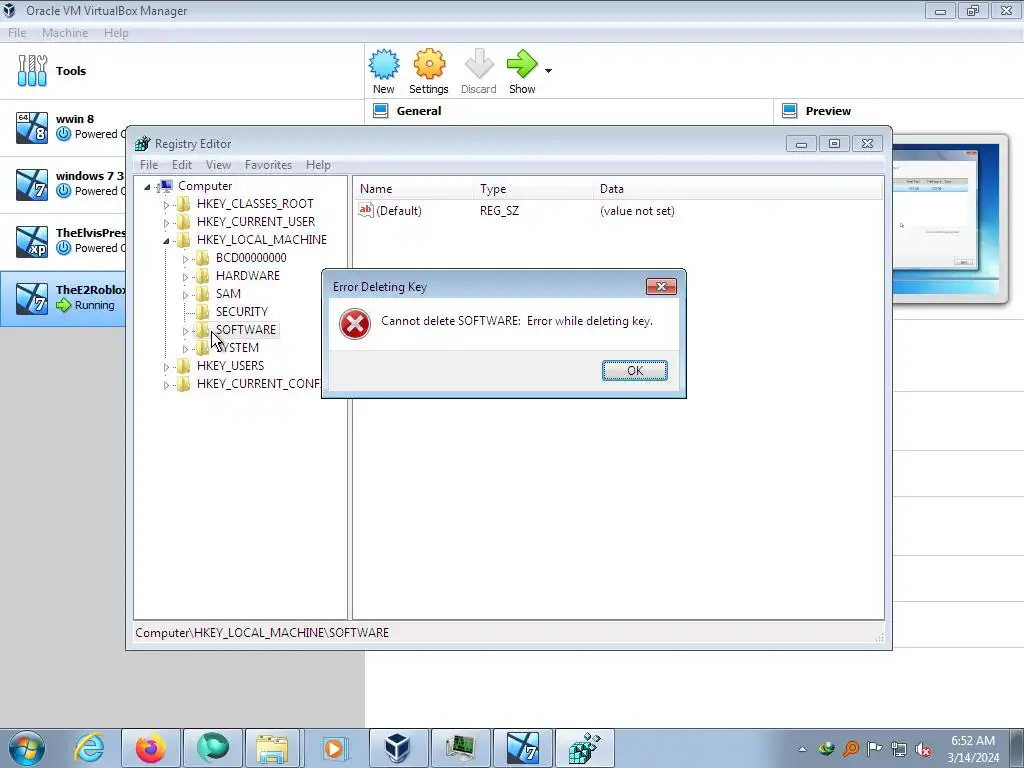Expand the HKEY_CURRENT_CONFIG key
1024x768 pixels.
166,385
